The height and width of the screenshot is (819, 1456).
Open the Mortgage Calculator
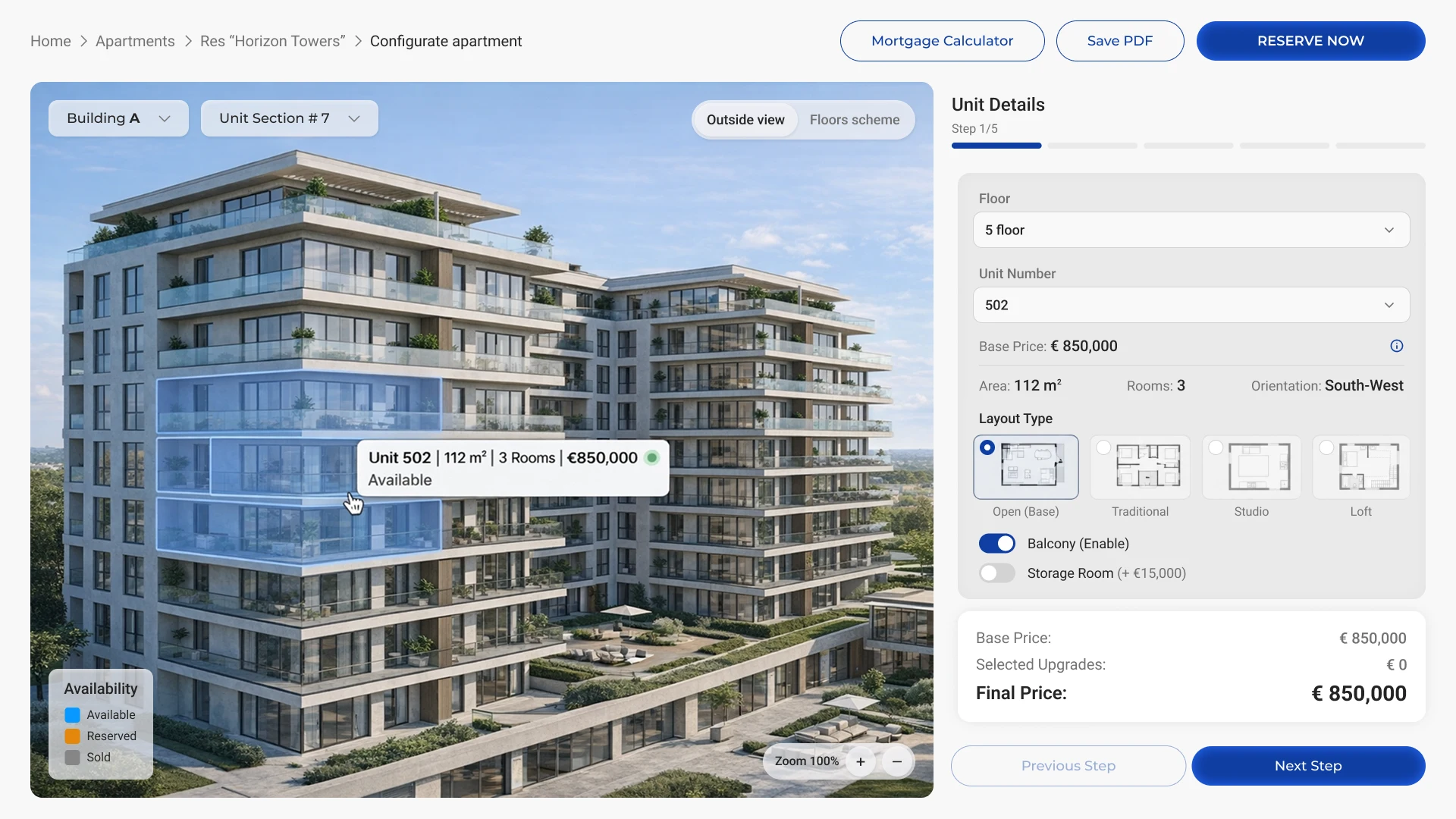[x=942, y=40]
